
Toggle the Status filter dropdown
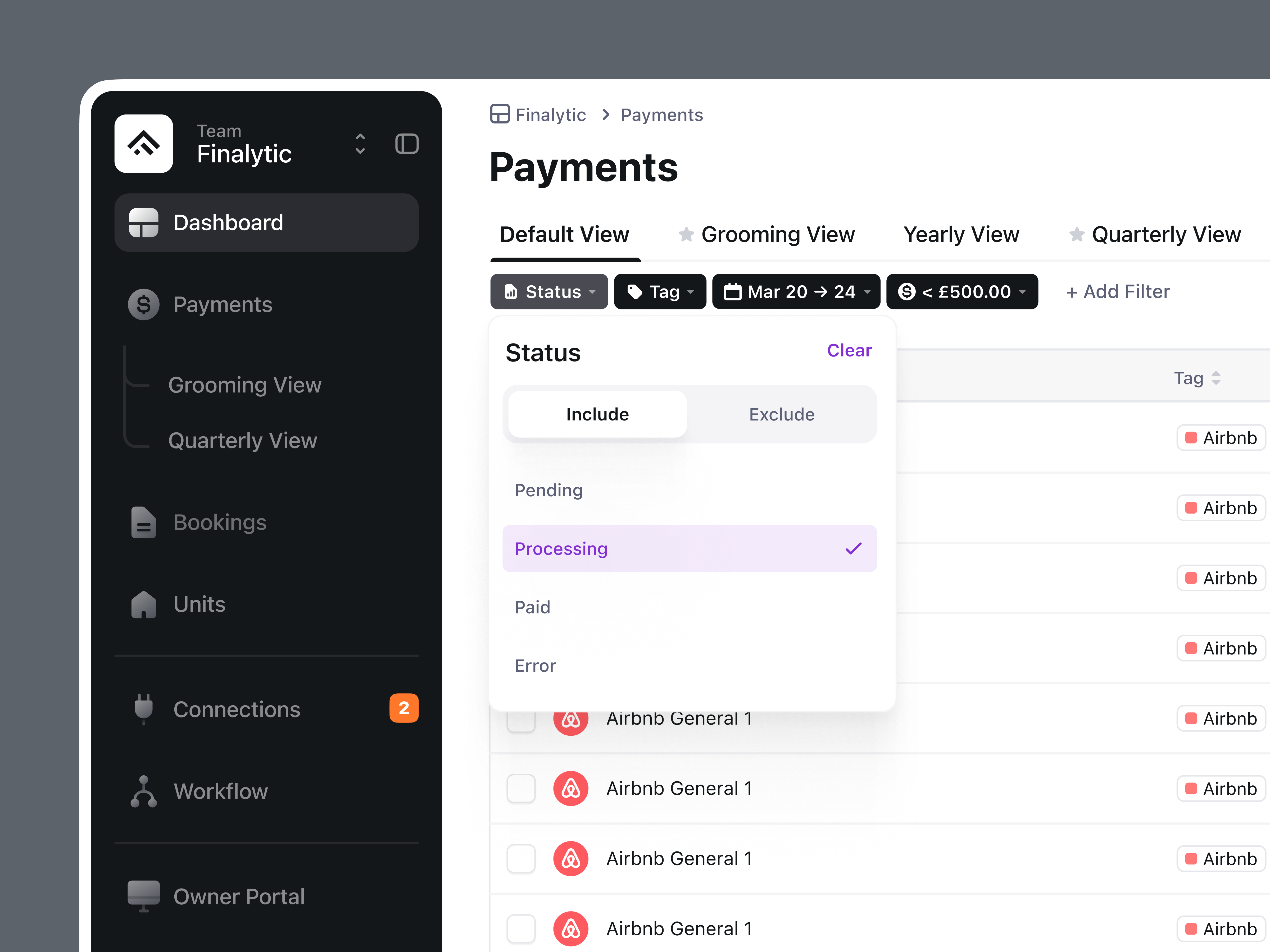[549, 291]
